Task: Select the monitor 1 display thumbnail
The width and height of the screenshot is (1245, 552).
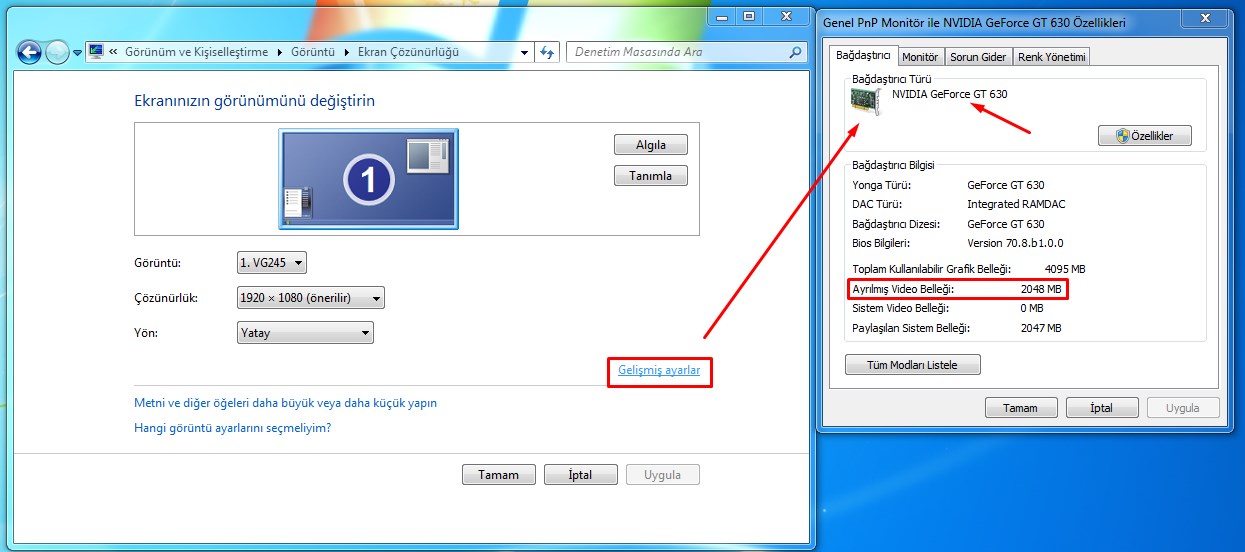Action: pos(368,179)
